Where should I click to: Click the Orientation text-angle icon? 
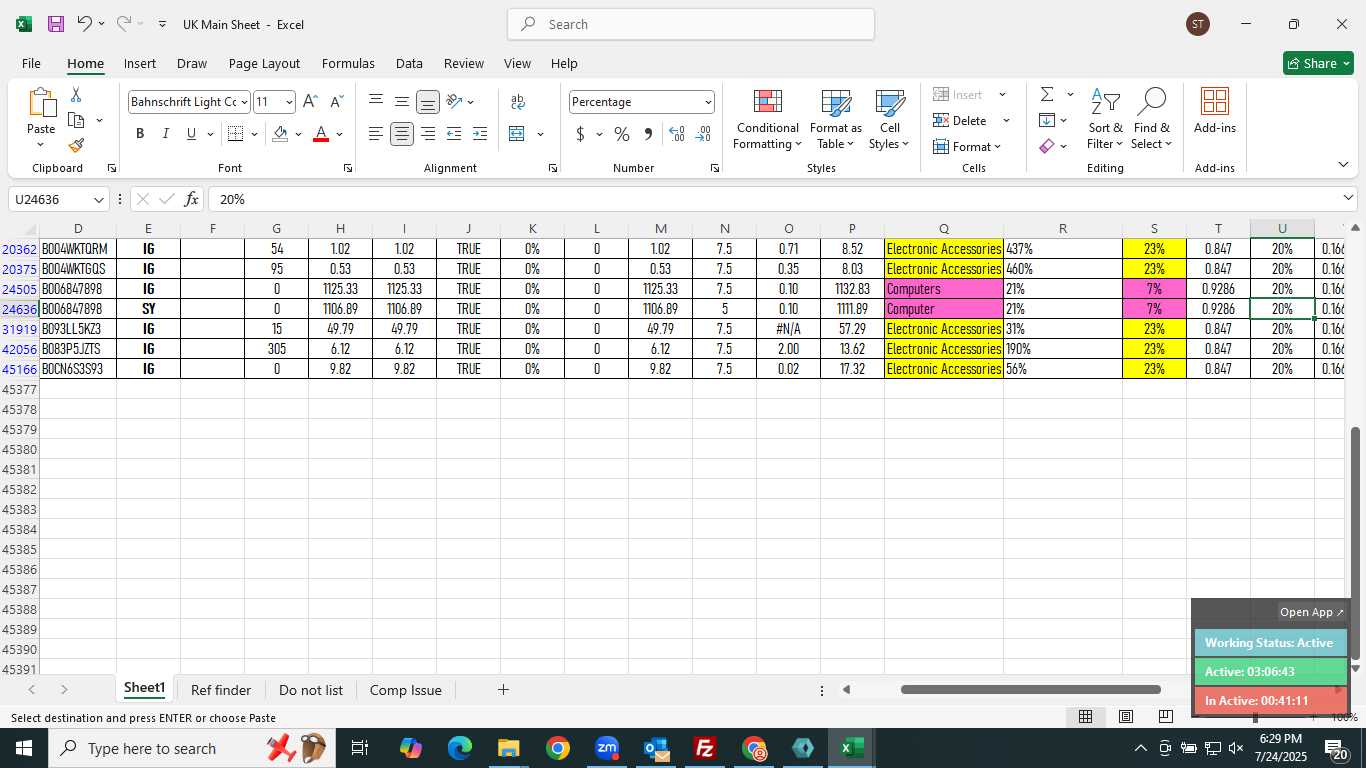point(455,102)
